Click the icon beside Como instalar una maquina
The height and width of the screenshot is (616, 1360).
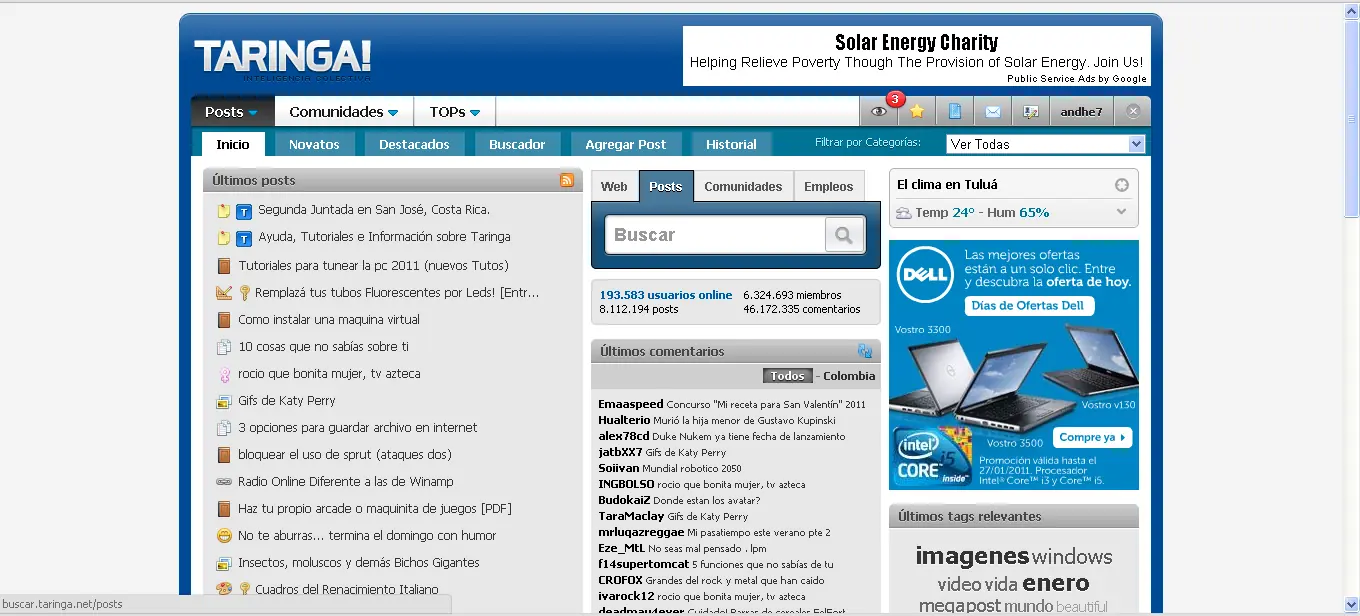224,320
